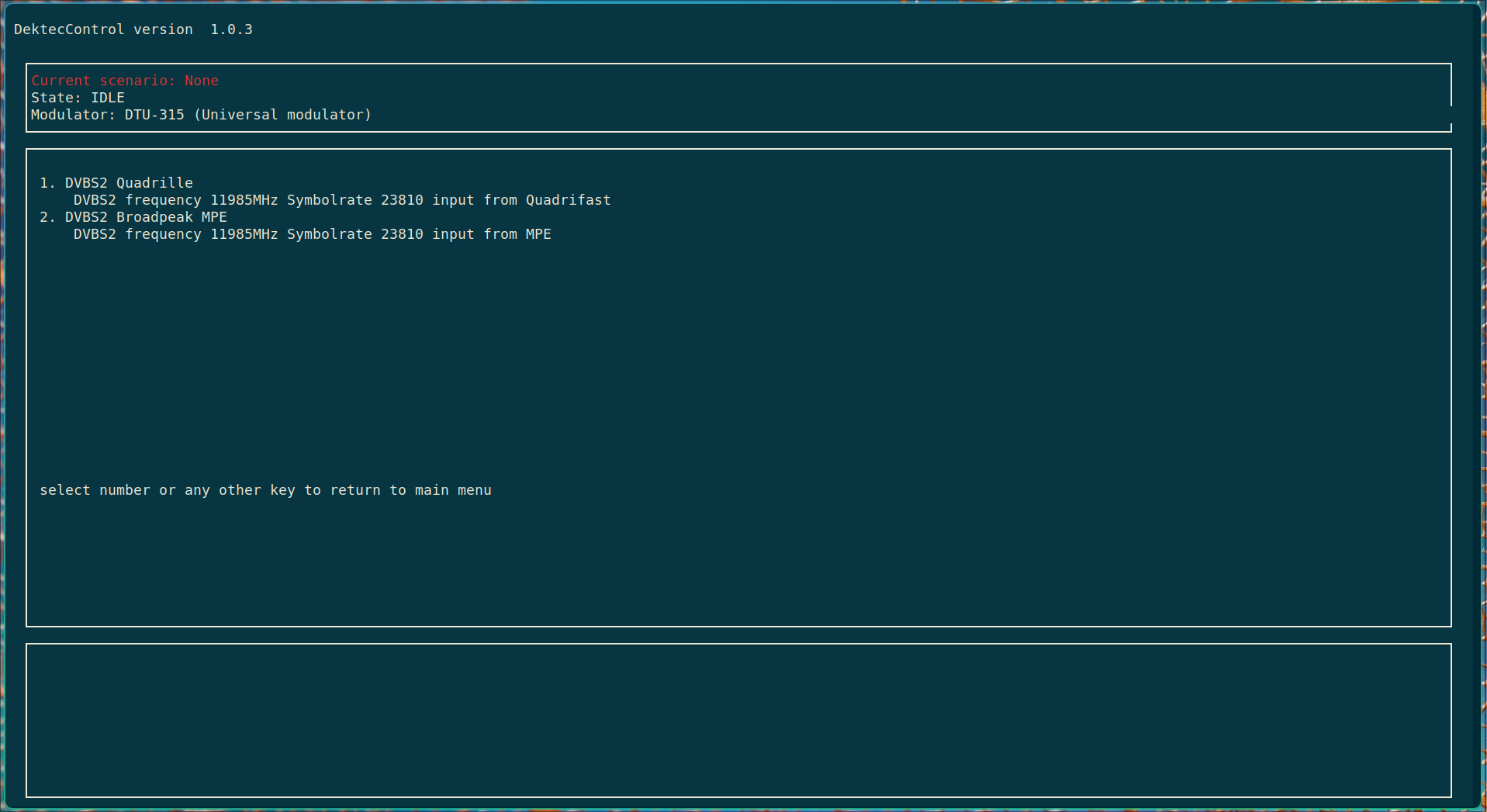The width and height of the screenshot is (1487, 812).
Task: Click the word Quadrille in entry one
Action: [154, 183]
